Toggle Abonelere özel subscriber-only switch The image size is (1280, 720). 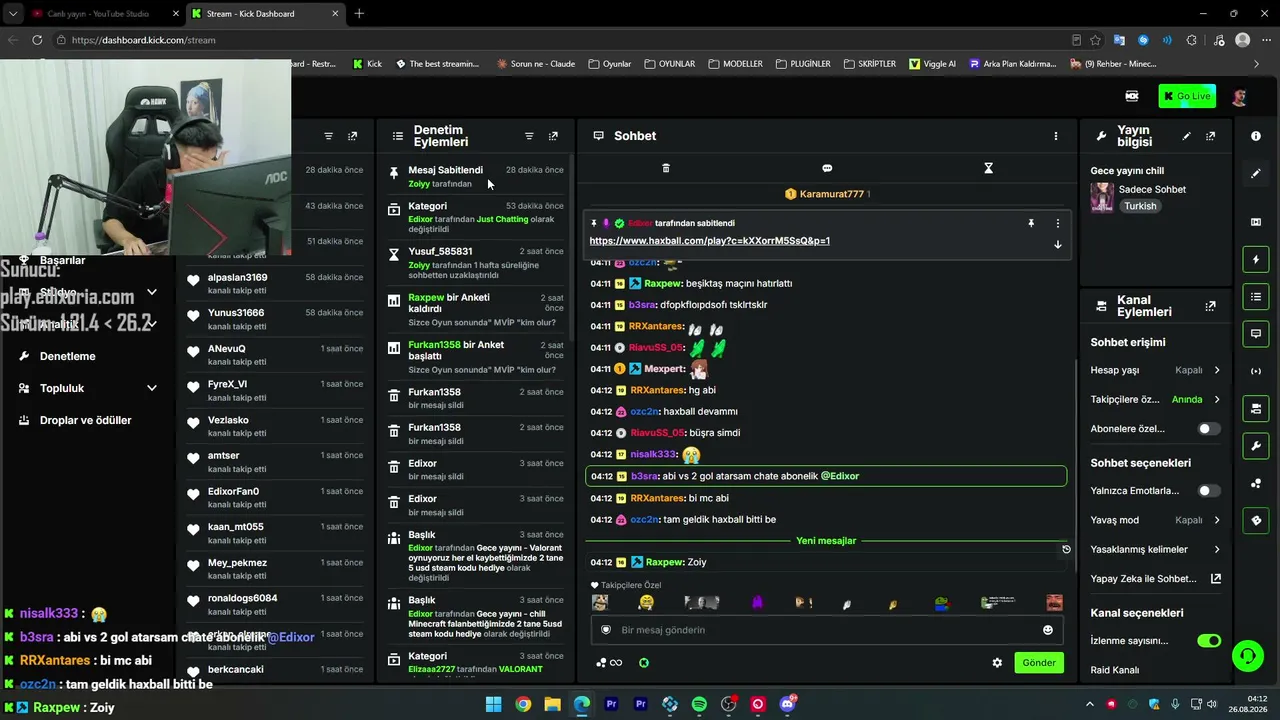[1209, 429]
